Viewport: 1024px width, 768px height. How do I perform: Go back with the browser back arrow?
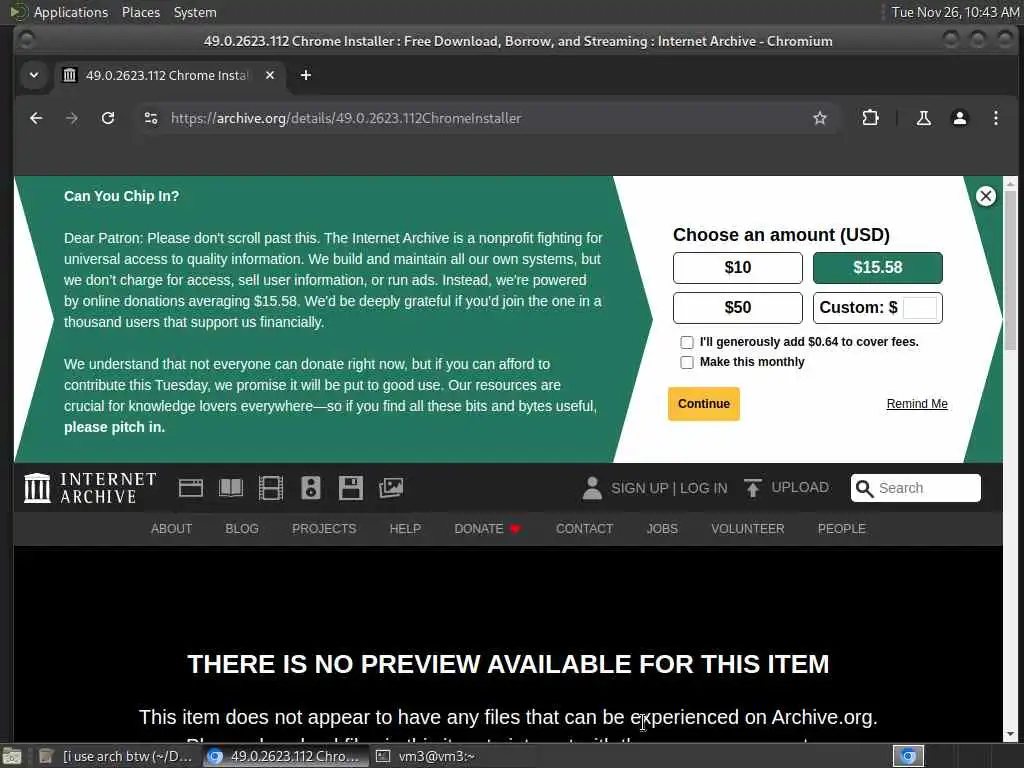[x=36, y=118]
